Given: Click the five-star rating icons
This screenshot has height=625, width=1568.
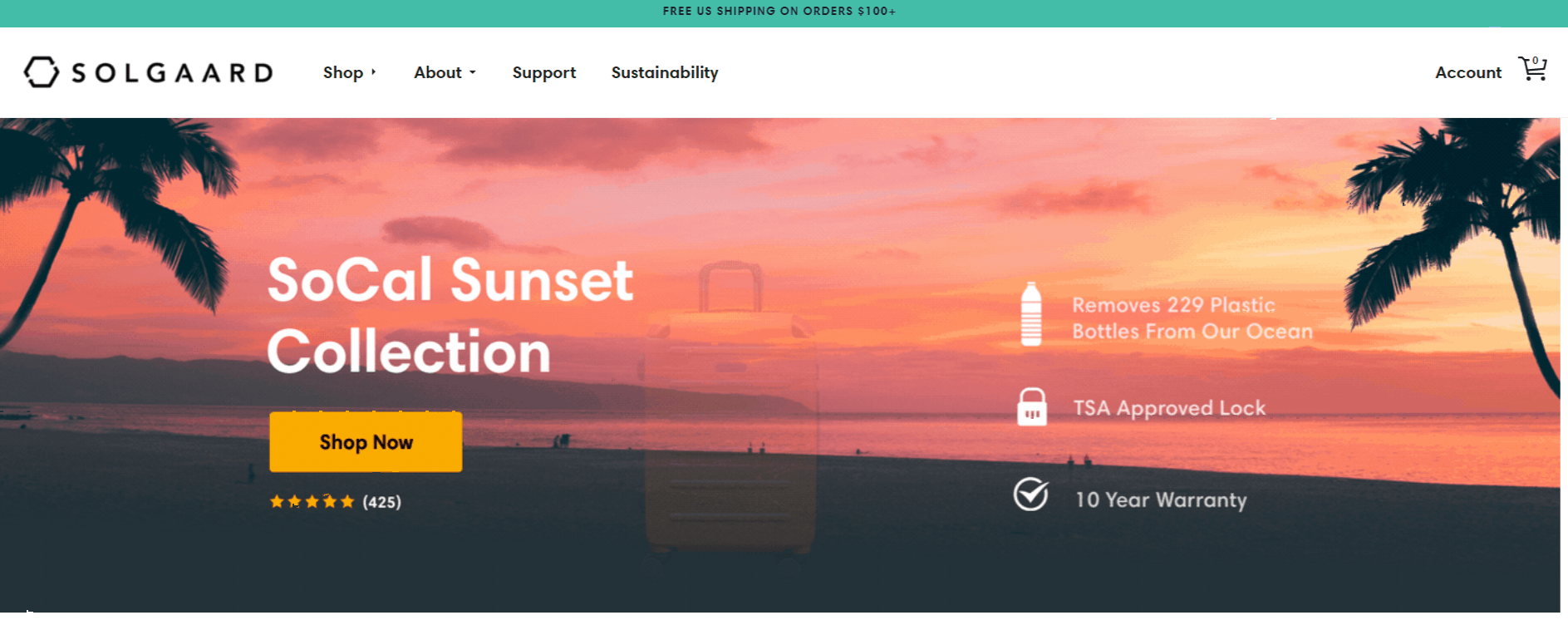Looking at the screenshot, I should [x=312, y=501].
